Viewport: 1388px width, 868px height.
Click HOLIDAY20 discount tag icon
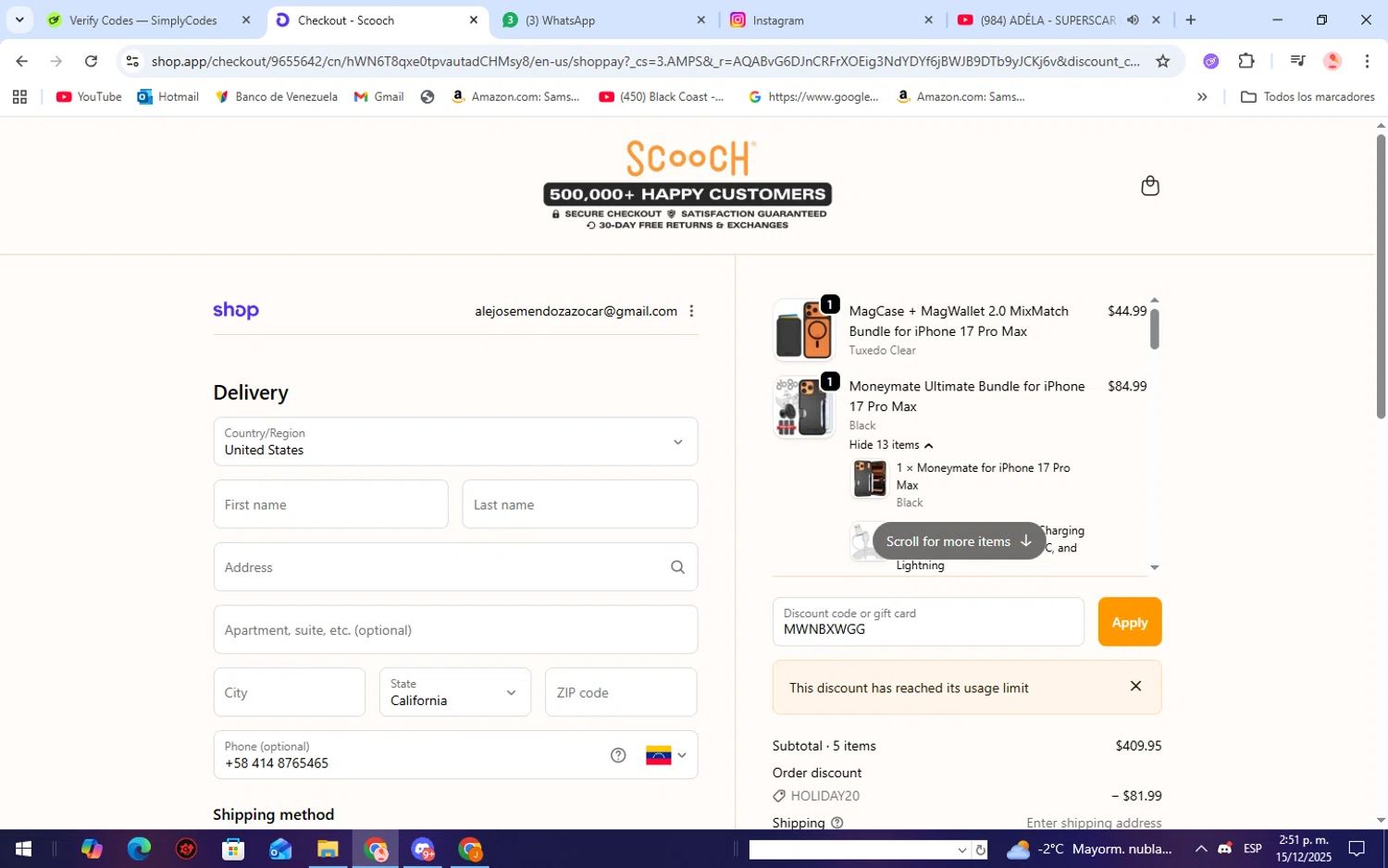click(779, 796)
